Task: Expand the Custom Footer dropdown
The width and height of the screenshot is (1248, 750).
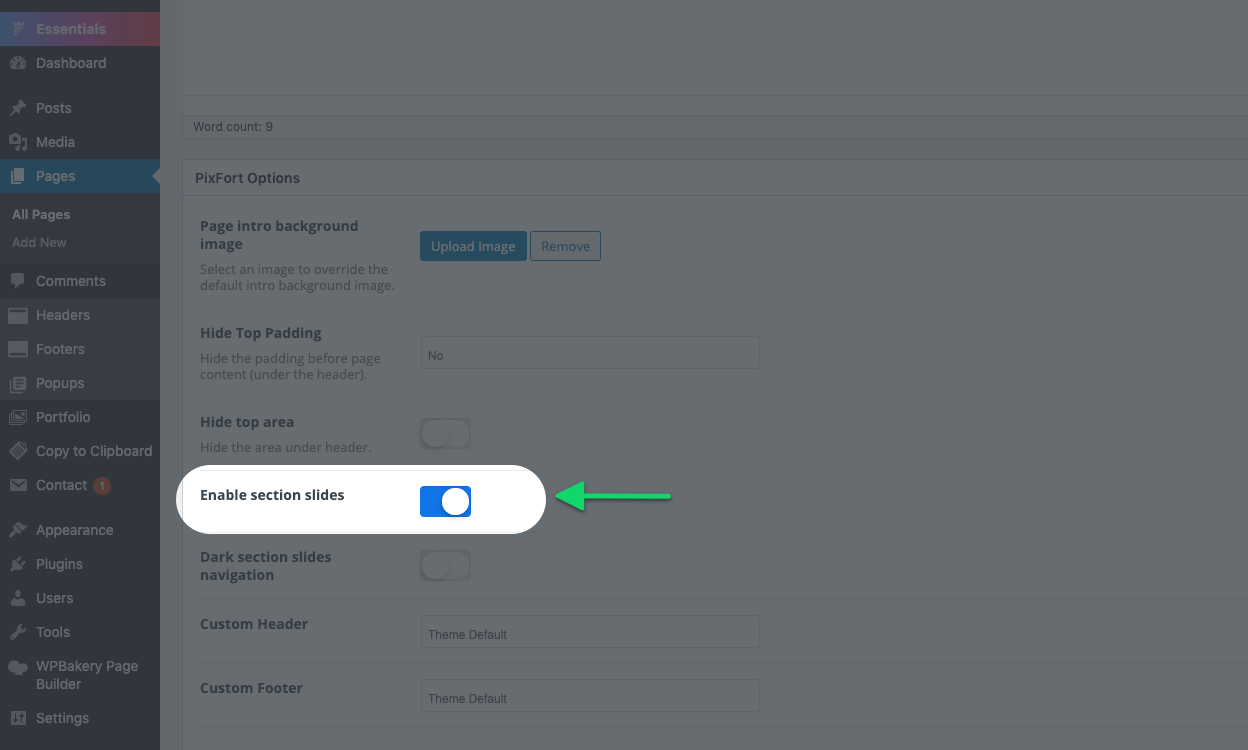Action: point(590,696)
